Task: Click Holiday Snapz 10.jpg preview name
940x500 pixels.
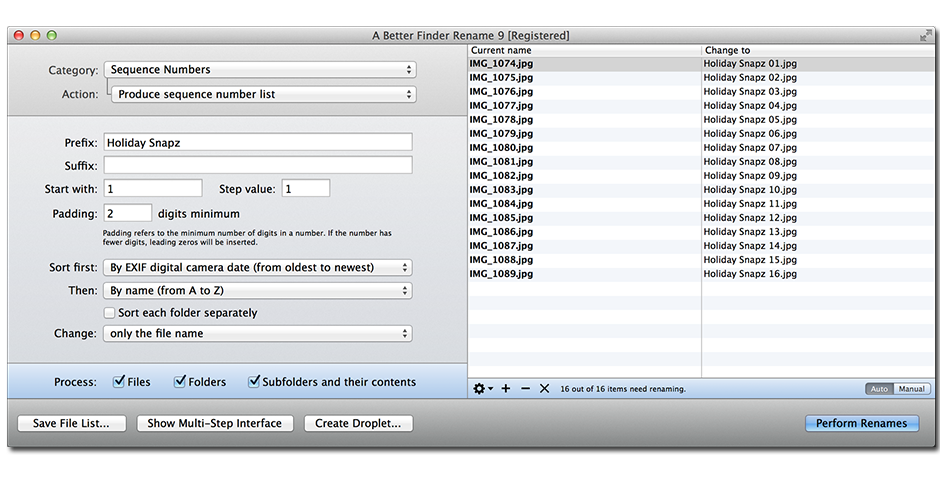Action: (x=750, y=189)
